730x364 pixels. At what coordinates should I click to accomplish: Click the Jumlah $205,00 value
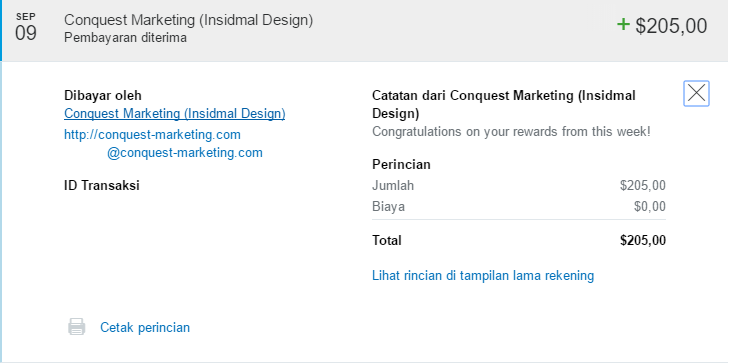tap(643, 186)
